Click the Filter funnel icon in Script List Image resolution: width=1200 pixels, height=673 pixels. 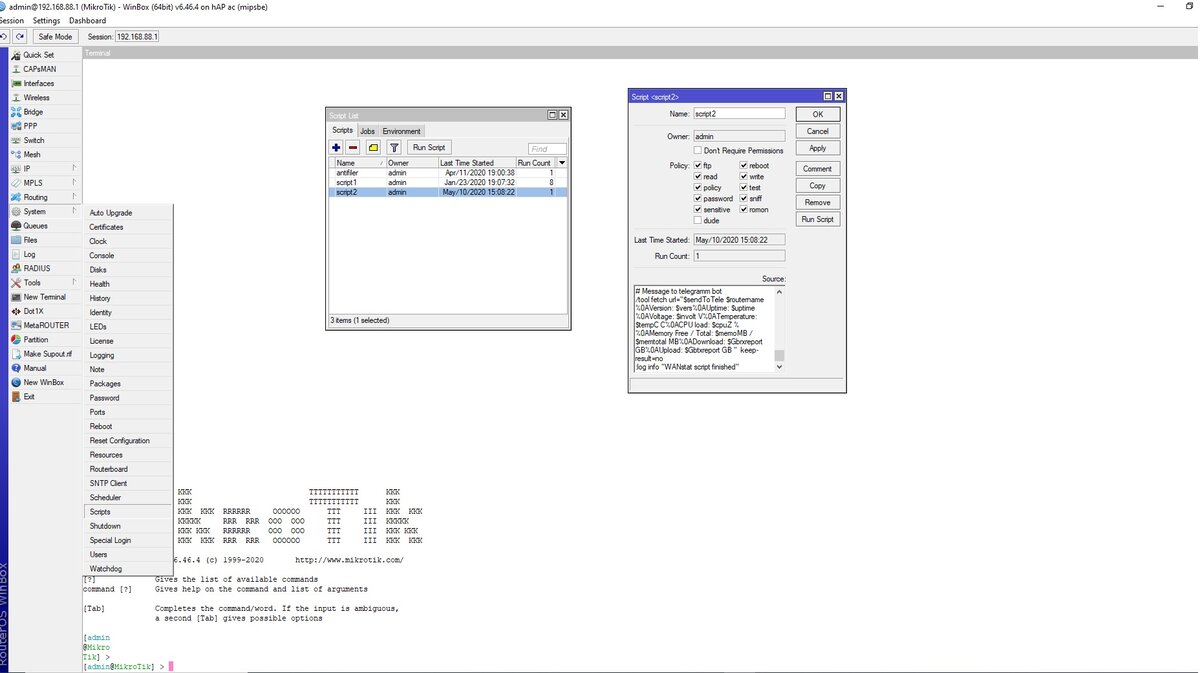click(394, 147)
